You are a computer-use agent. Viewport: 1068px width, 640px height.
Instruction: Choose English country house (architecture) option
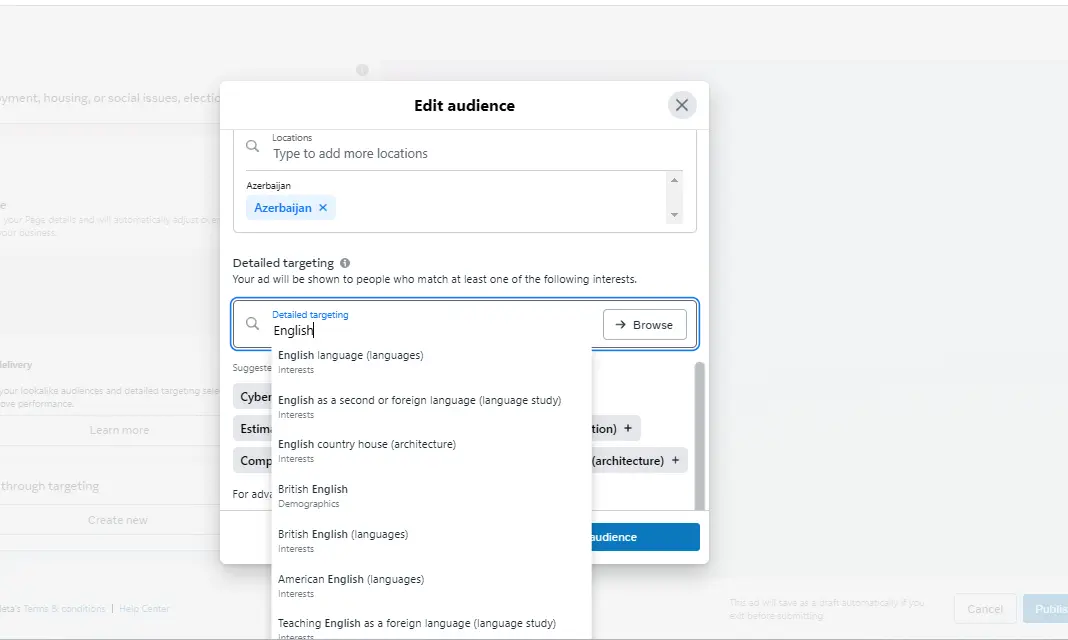(431, 451)
